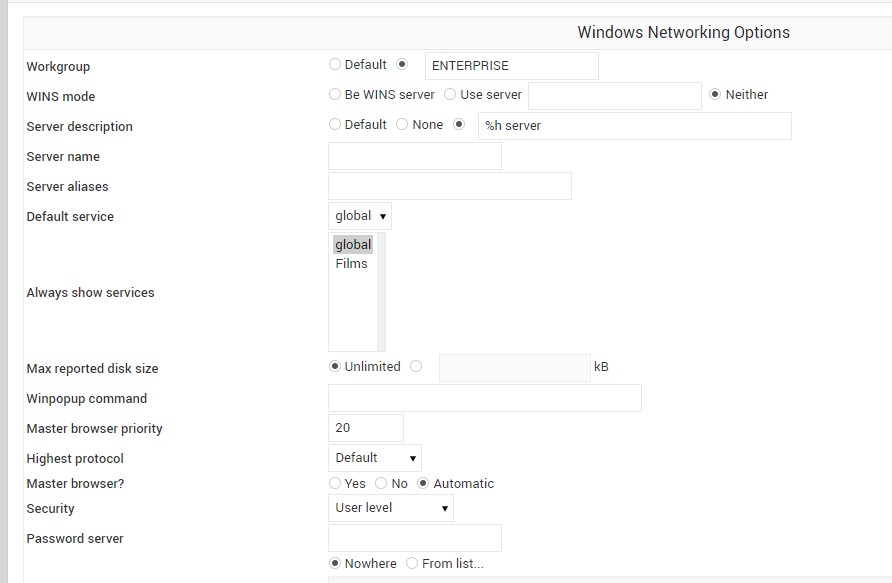Set Server description to None
The image size is (892, 583).
pyautogui.click(x=402, y=125)
